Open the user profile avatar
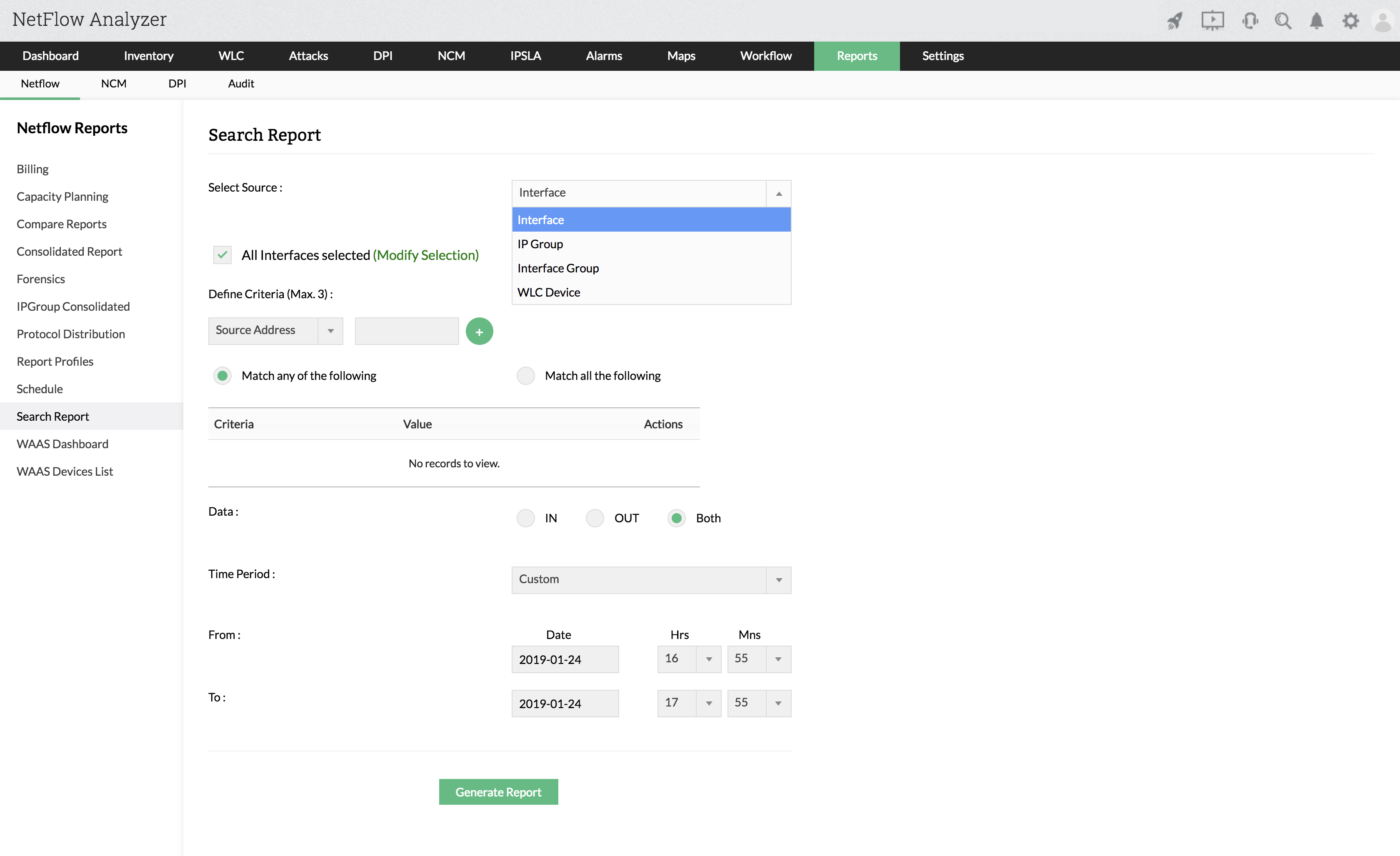The width and height of the screenshot is (1400, 856). point(1382,21)
